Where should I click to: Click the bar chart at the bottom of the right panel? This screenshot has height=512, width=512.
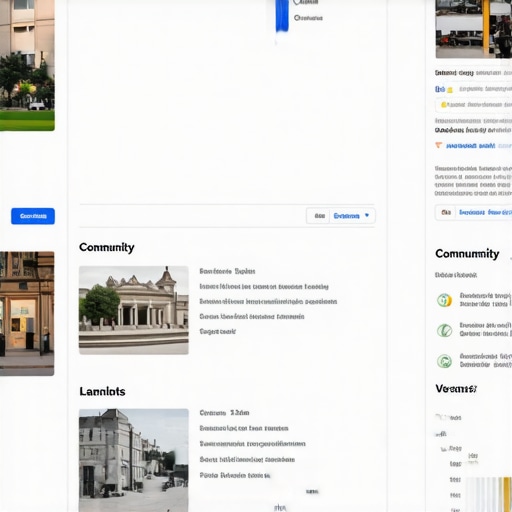click(x=489, y=494)
